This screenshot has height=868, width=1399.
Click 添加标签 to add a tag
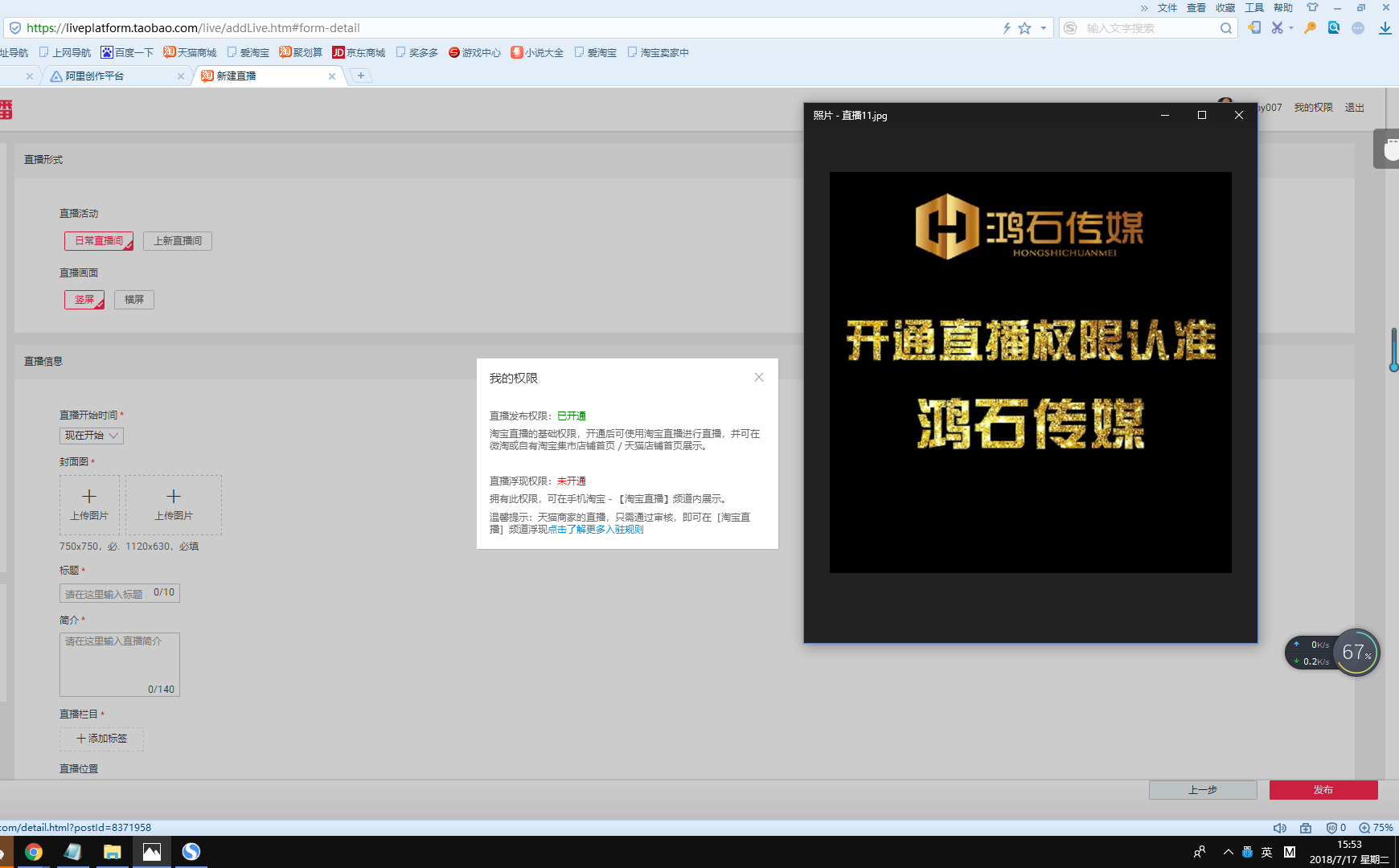coord(101,739)
